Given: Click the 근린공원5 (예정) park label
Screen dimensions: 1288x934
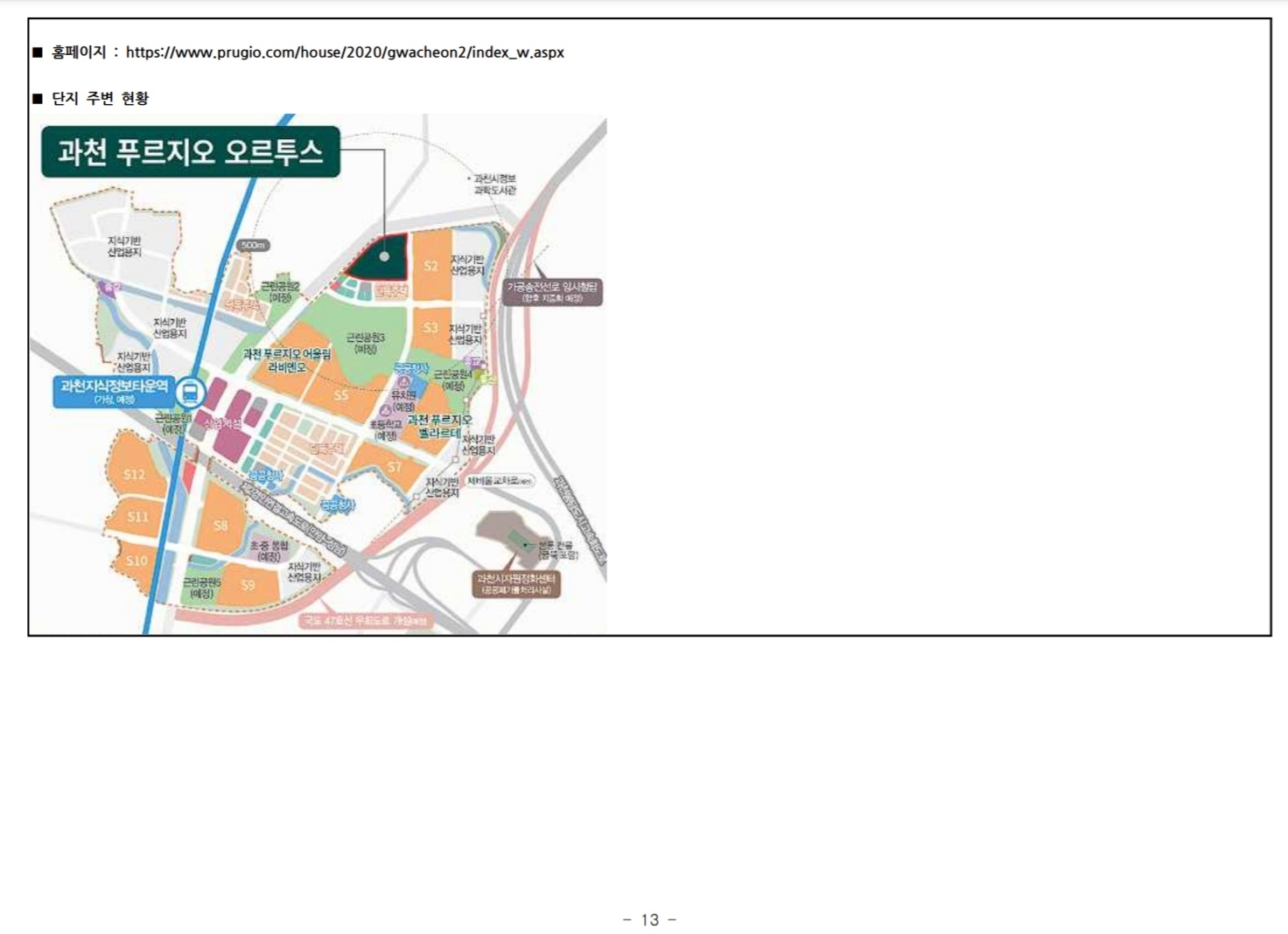Looking at the screenshot, I should tap(201, 588).
